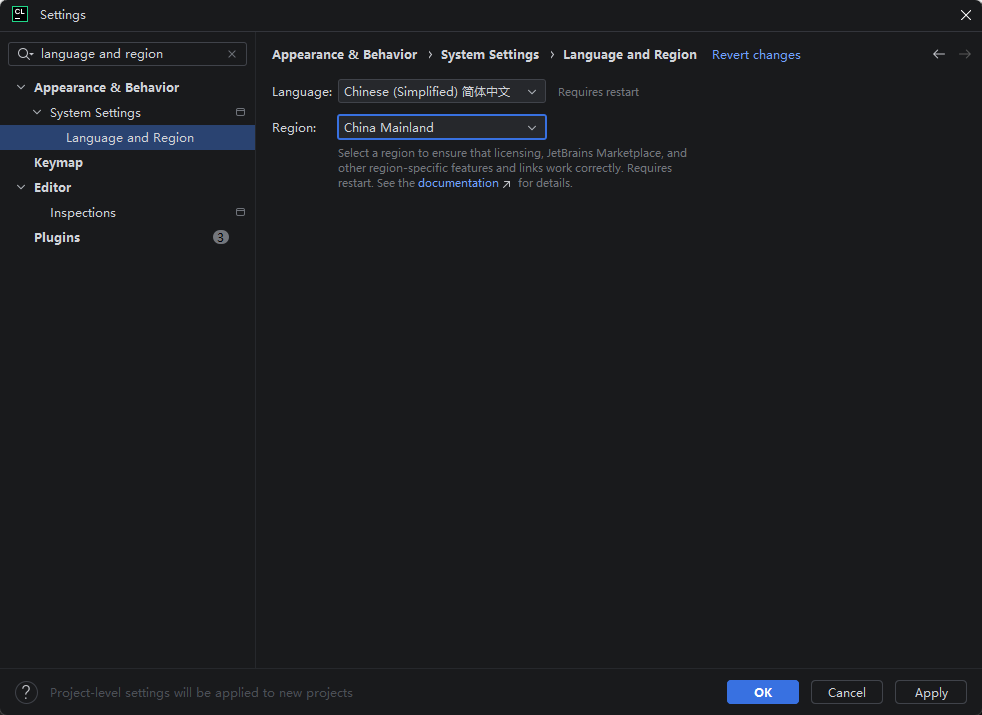Viewport: 982px width, 715px height.
Task: Open the documentation link
Action: [458, 183]
